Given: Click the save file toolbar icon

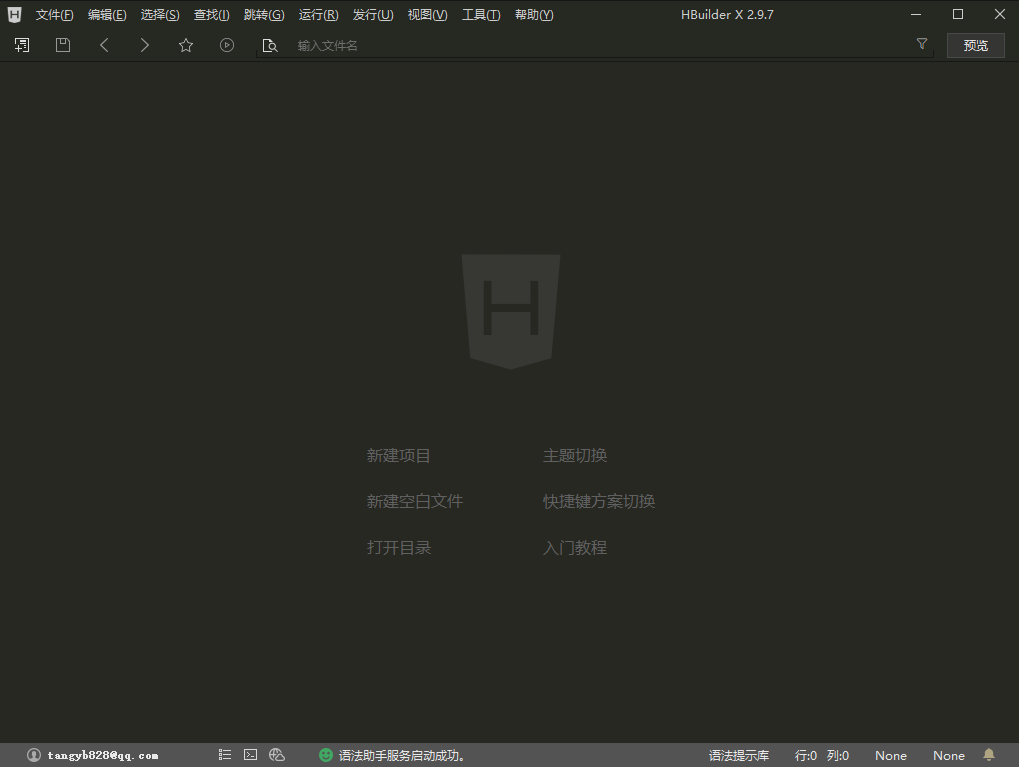Looking at the screenshot, I should click(x=63, y=45).
